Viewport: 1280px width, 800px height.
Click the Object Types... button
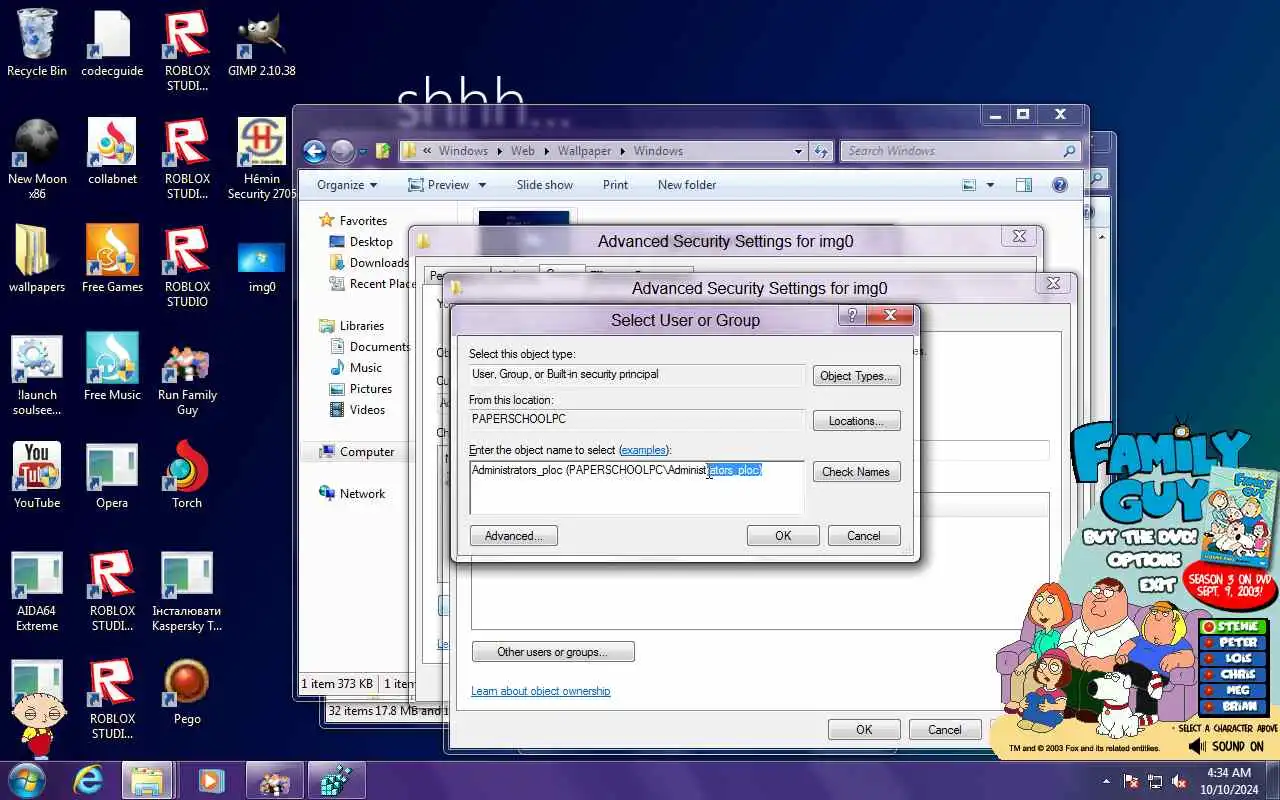857,376
